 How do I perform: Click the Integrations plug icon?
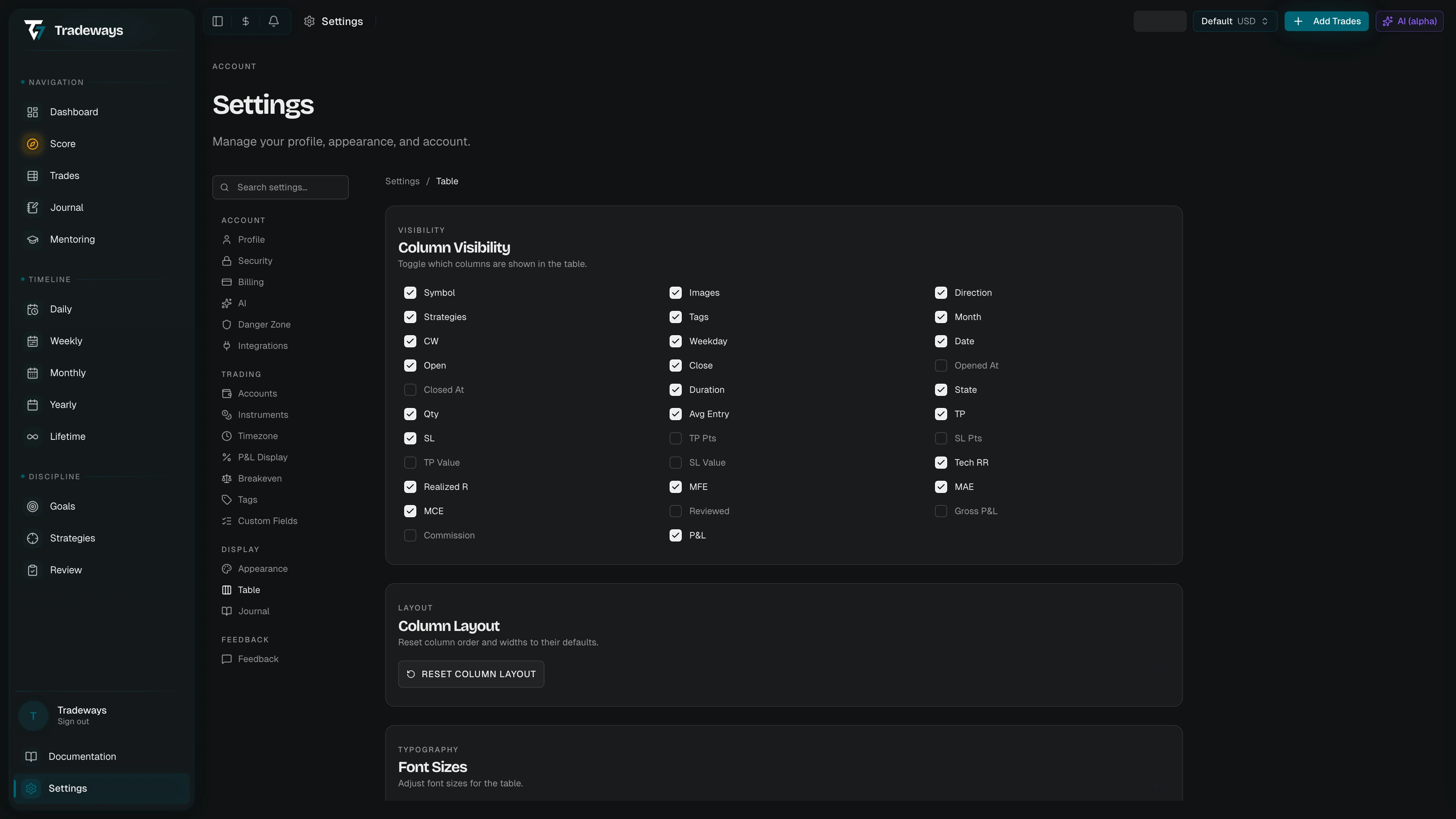click(x=227, y=346)
